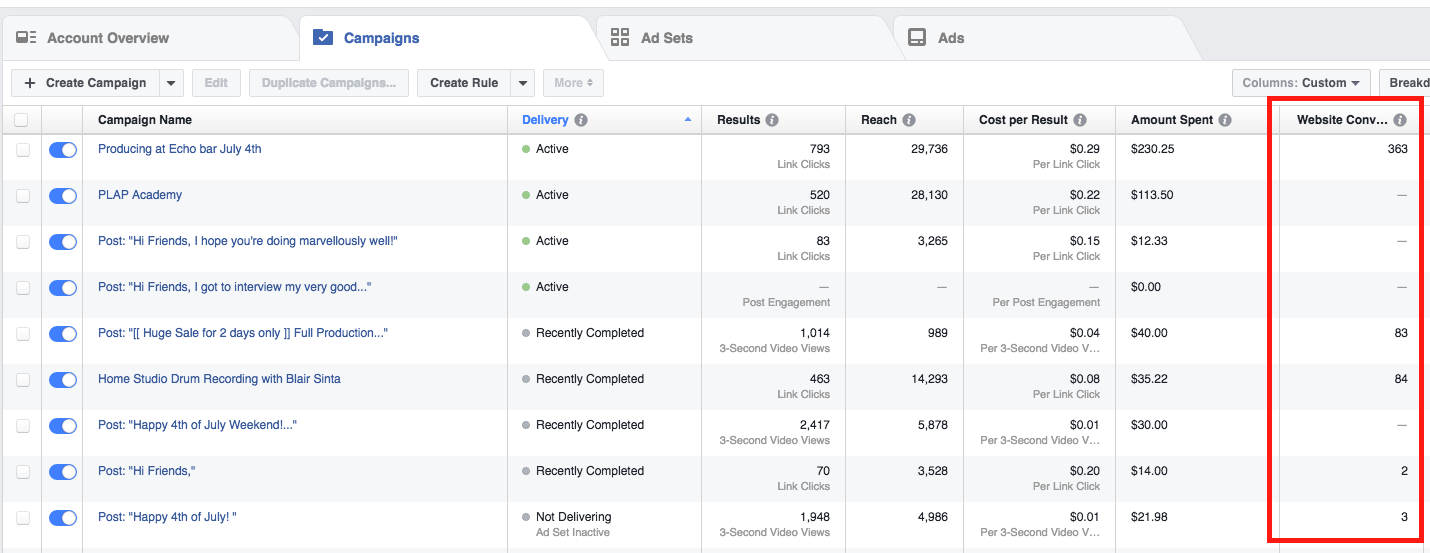Open the PLAP Academy campaign link
This screenshot has height=553, width=1430.
pos(140,195)
